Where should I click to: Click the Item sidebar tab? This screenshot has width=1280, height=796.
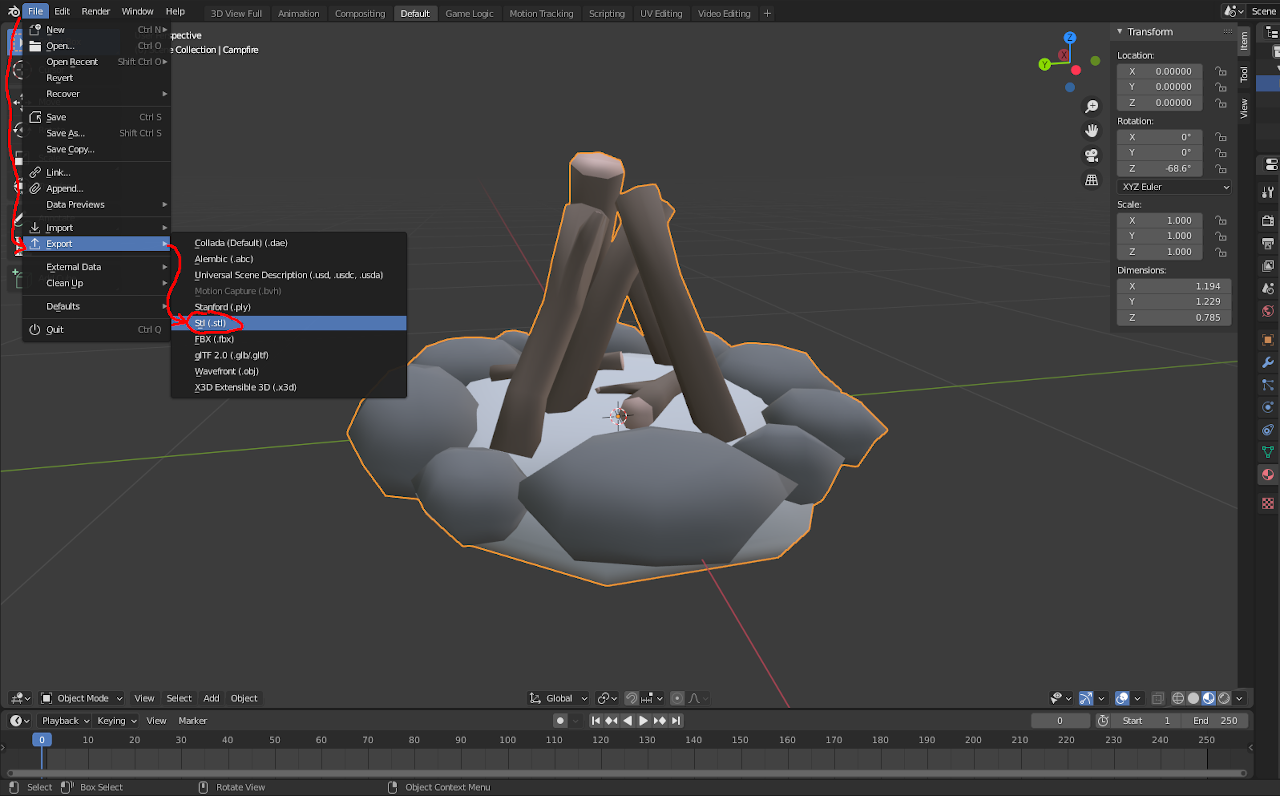point(1244,40)
